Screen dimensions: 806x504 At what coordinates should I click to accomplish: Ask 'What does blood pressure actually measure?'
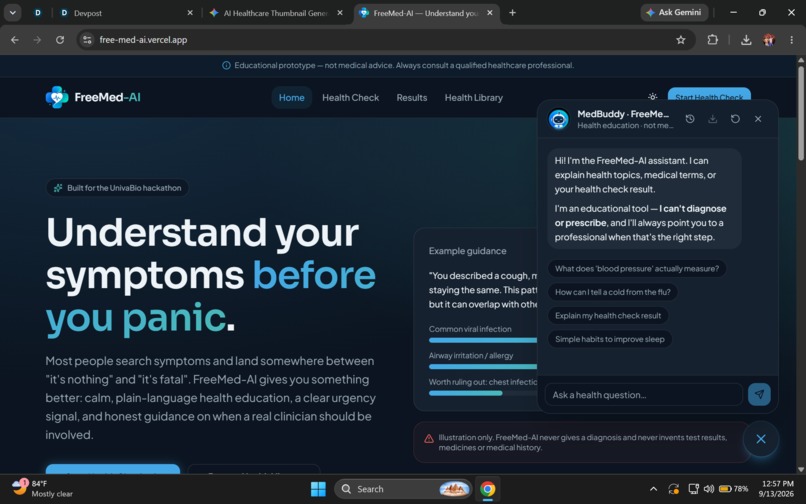636,268
